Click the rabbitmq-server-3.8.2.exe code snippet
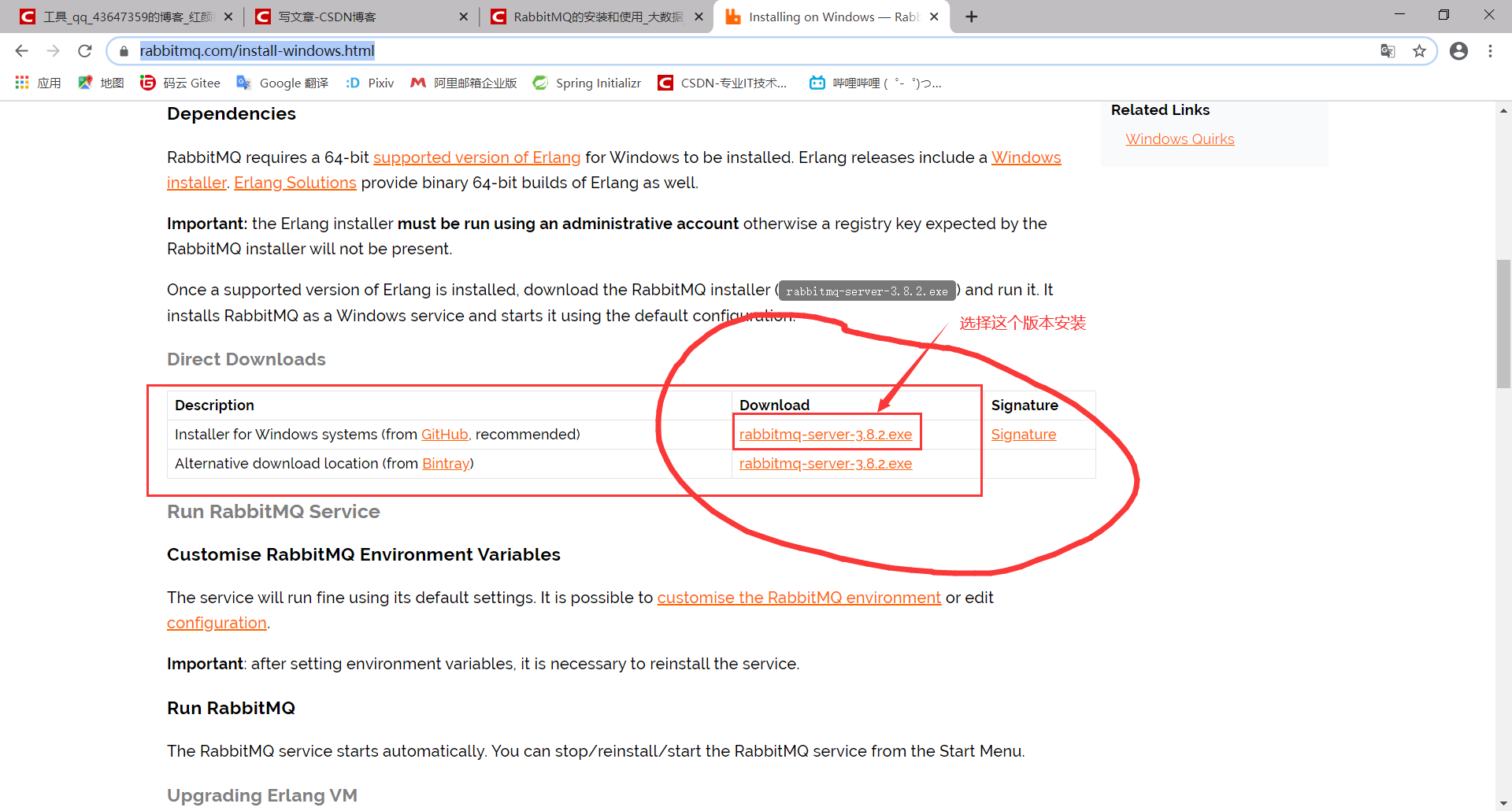Image resolution: width=1512 pixels, height=811 pixels. (x=866, y=291)
